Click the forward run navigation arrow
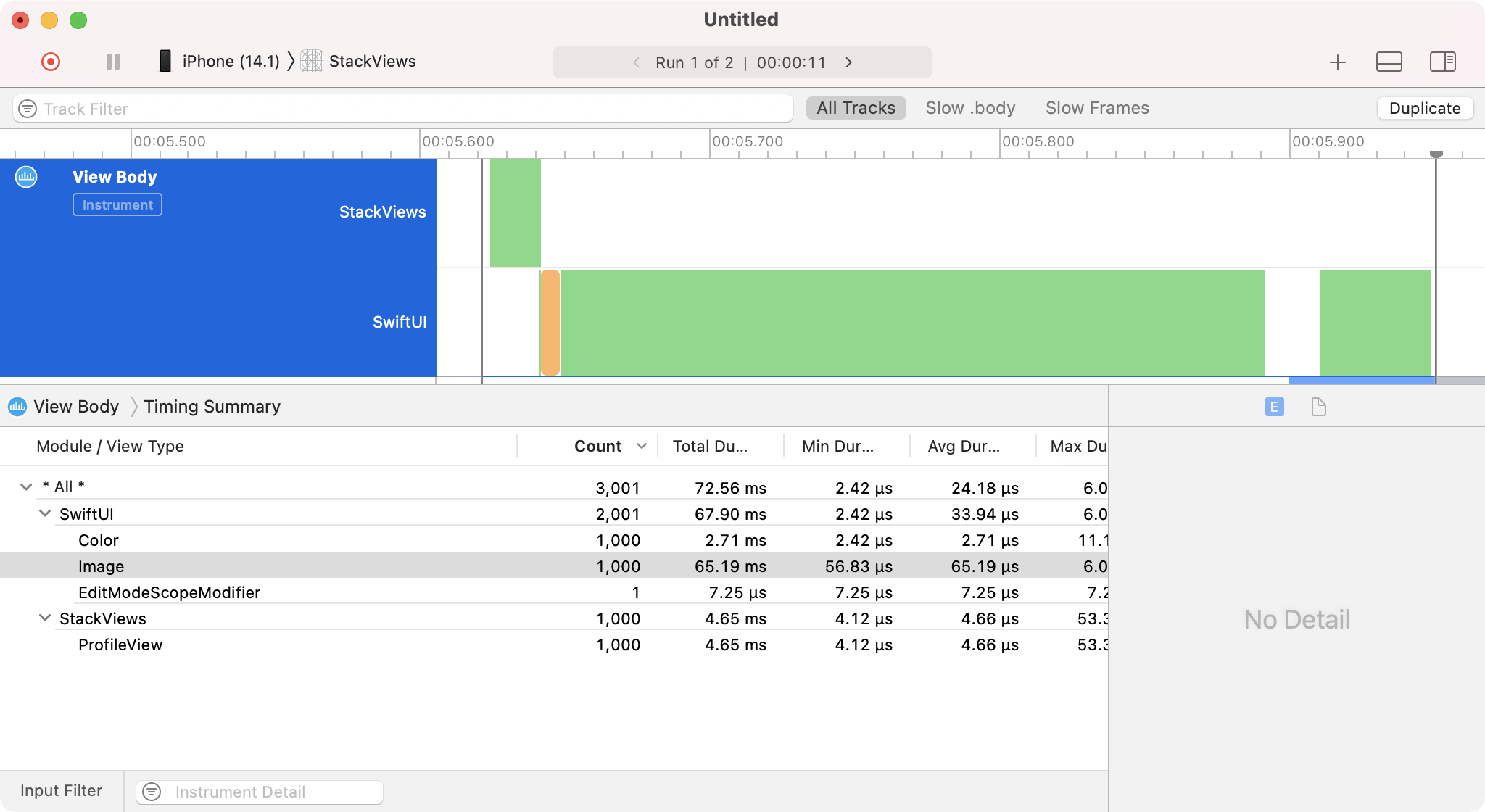 [849, 62]
